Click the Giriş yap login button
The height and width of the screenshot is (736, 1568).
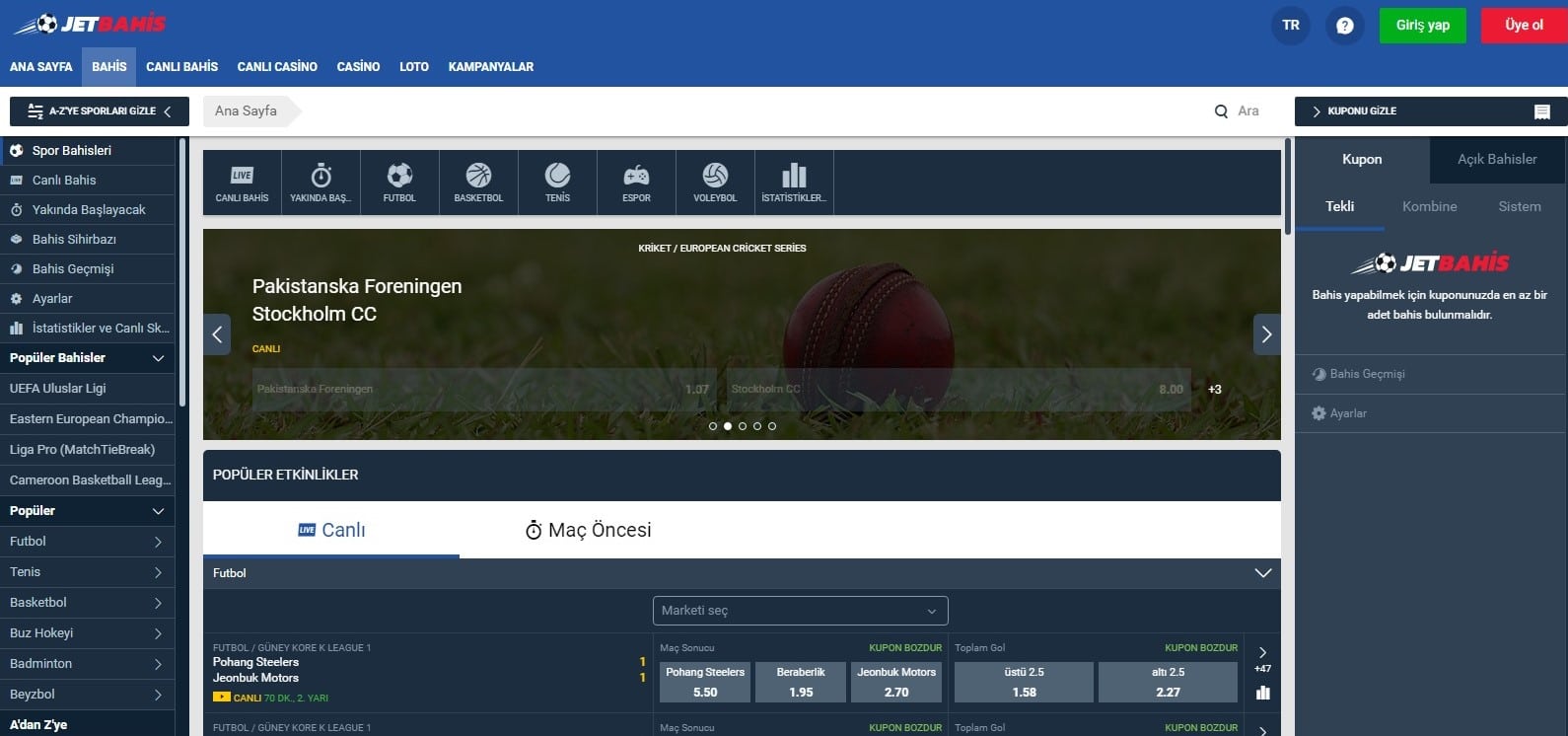[1422, 26]
